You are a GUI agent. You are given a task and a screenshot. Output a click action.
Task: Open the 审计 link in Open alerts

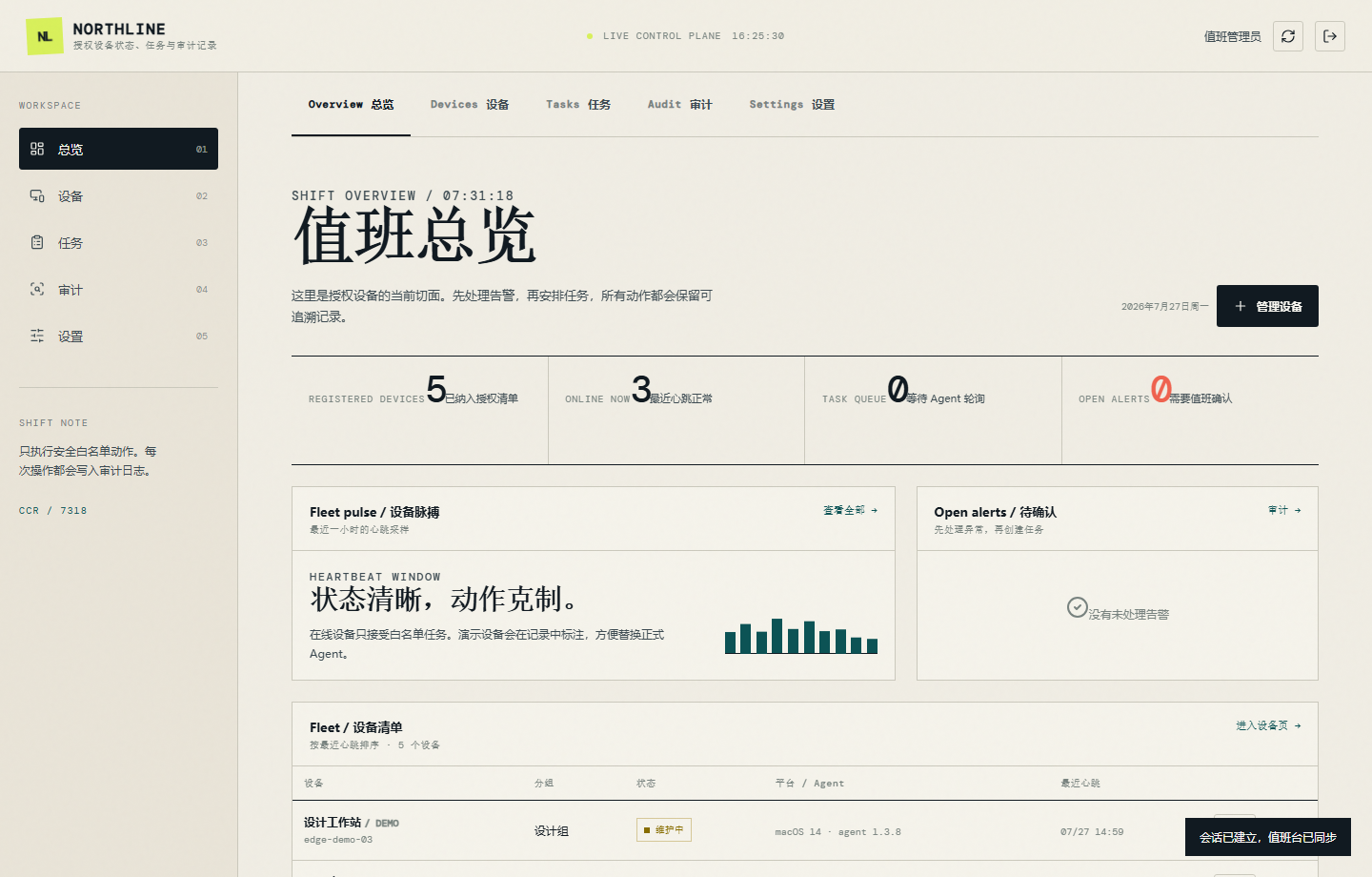tap(1284, 510)
